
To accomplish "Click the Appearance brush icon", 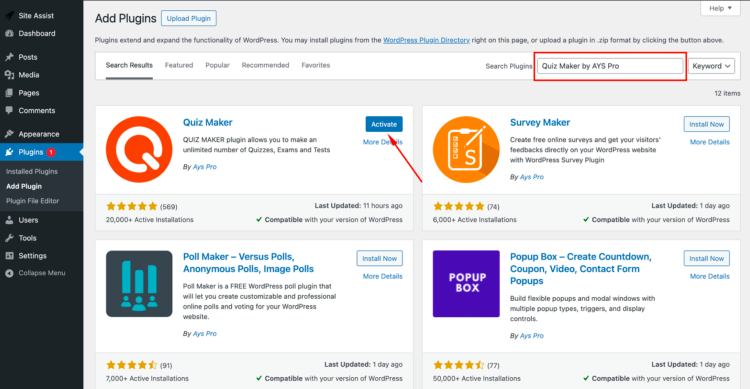I will tap(9, 134).
